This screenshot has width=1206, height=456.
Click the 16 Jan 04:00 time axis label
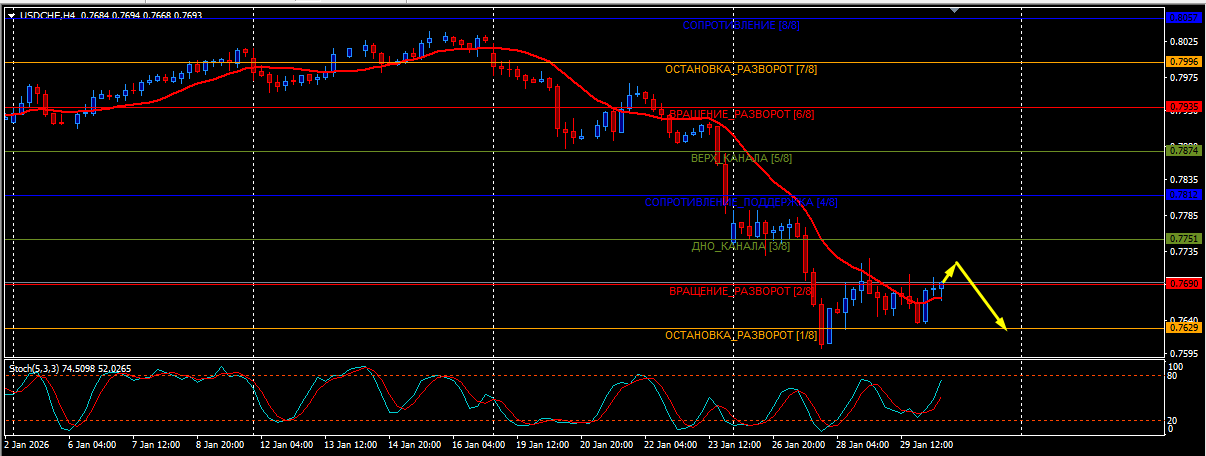[x=479, y=443]
